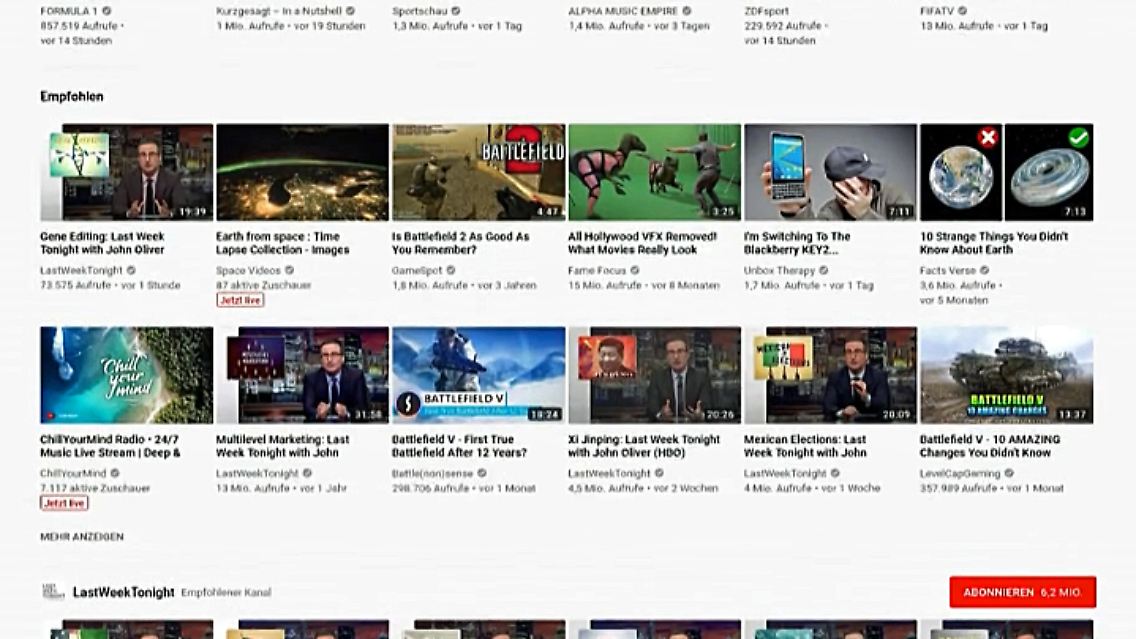1136x639 pixels.
Task: Click title 'I'm Switching To The Blackberry KEY2'
Action: [797, 243]
